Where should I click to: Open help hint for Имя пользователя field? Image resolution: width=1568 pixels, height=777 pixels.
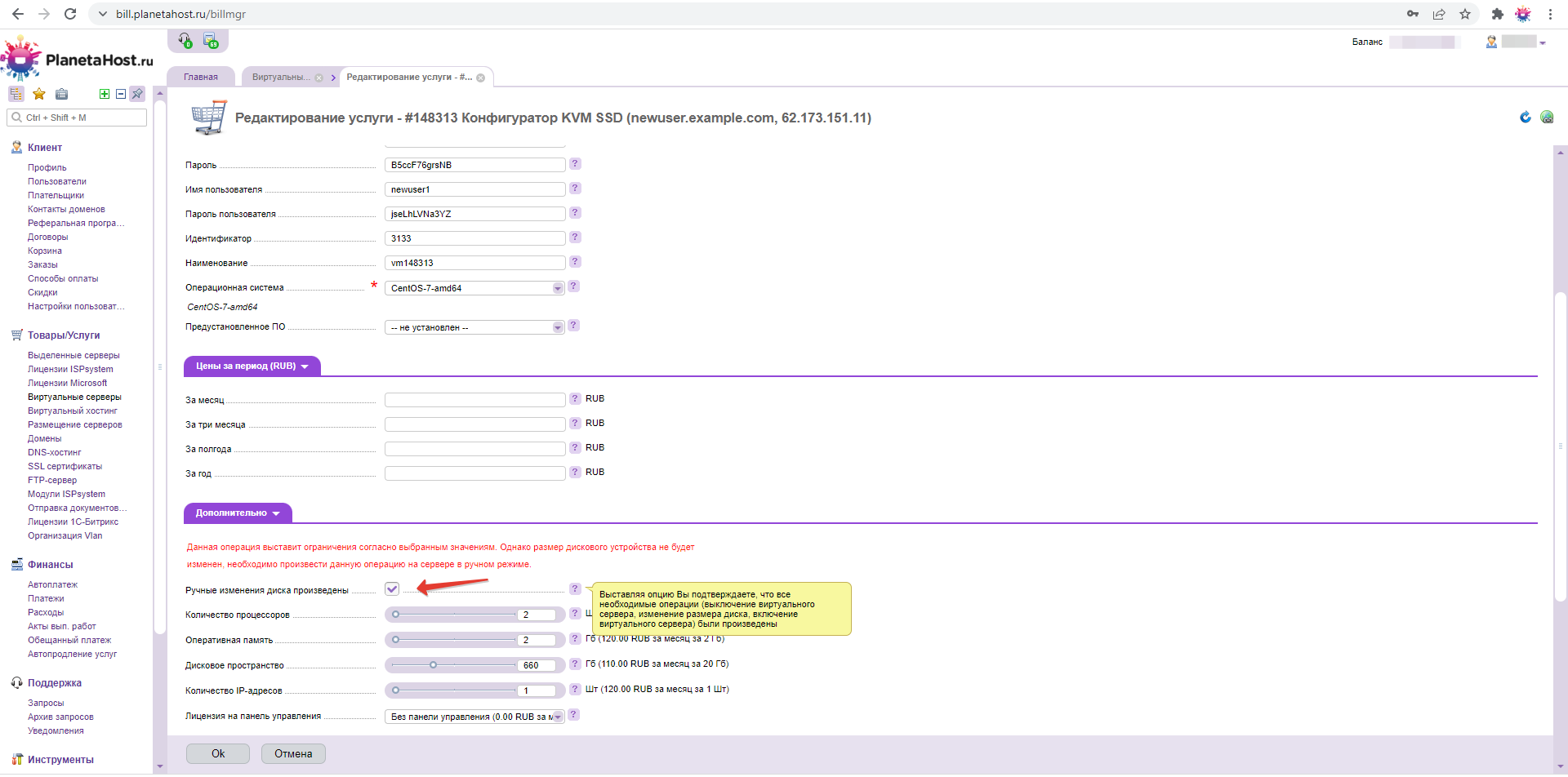tap(575, 189)
